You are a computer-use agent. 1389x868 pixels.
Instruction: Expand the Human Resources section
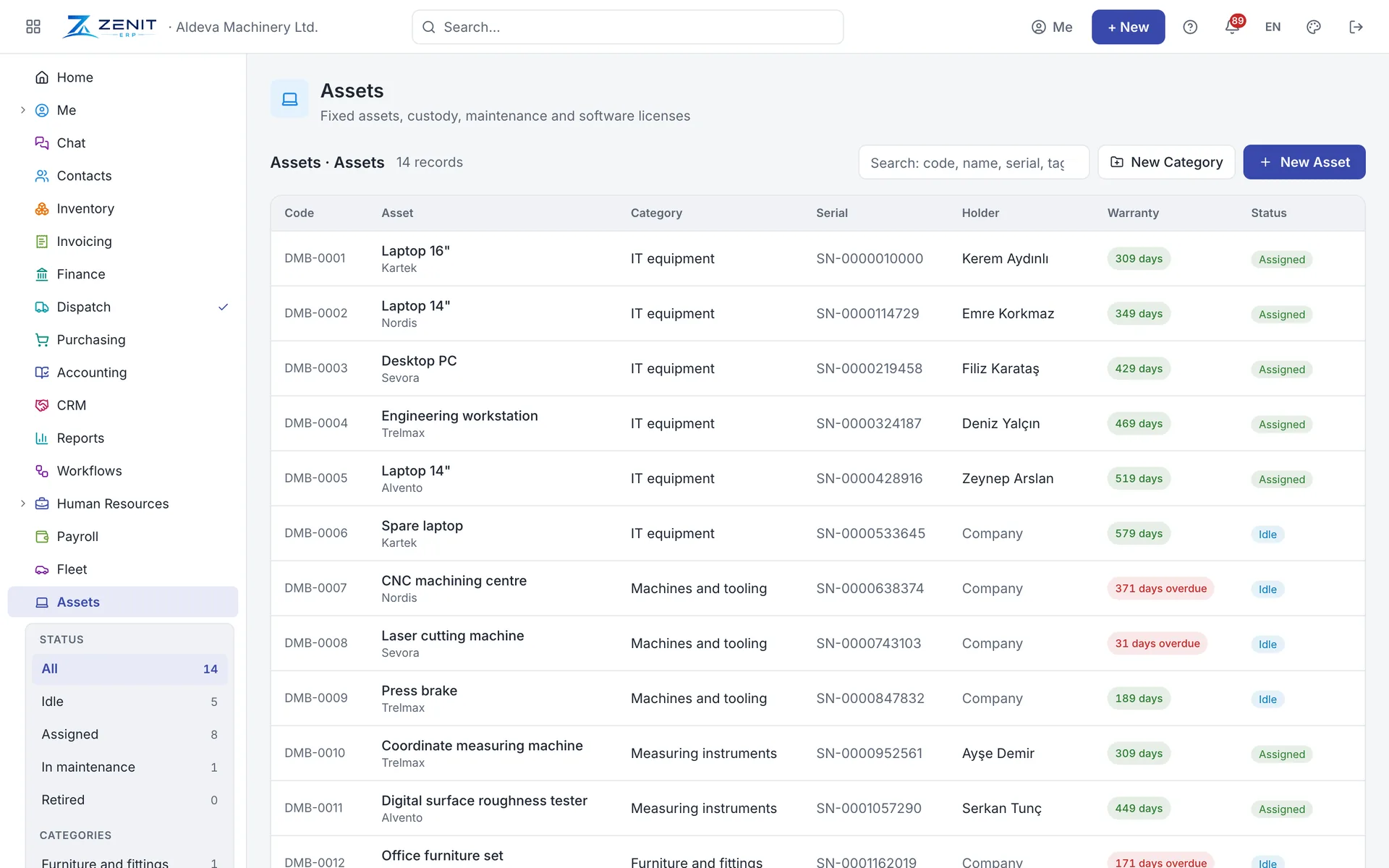pos(22,503)
